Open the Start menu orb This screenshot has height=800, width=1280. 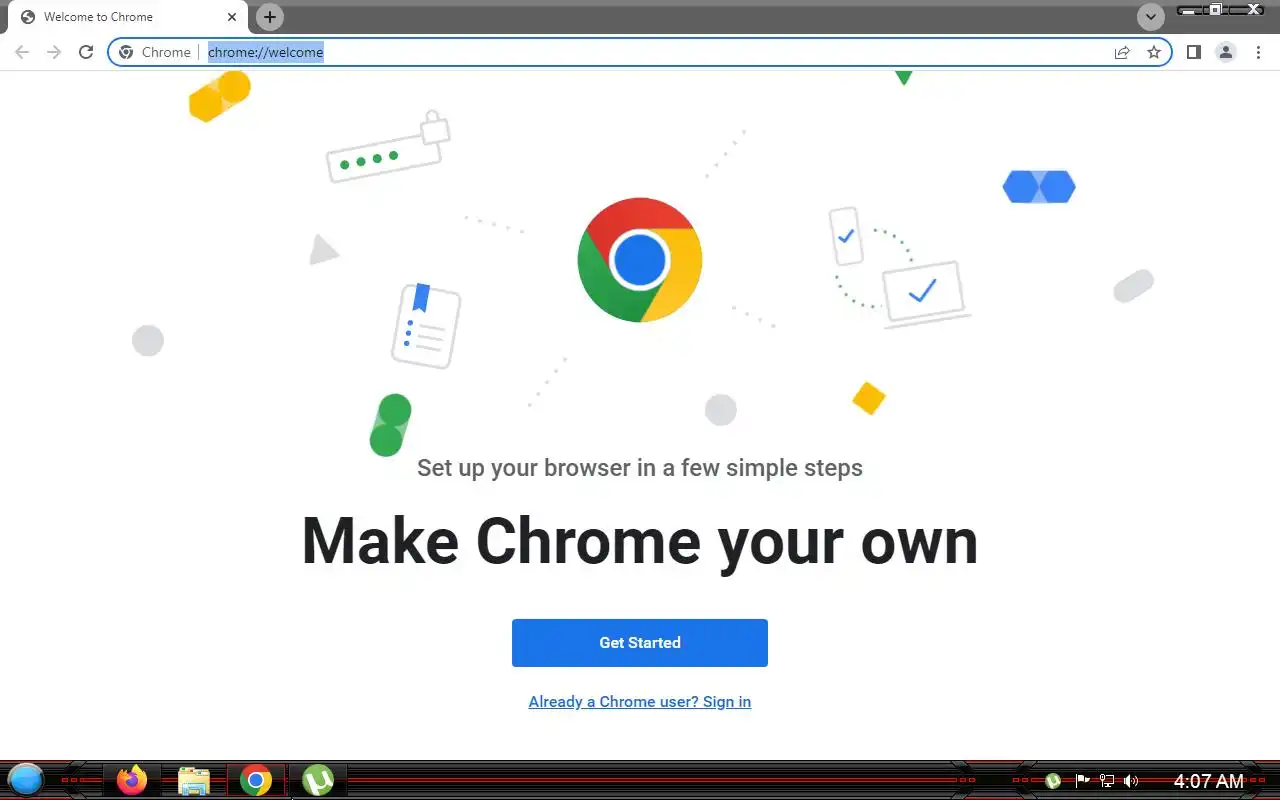click(26, 779)
